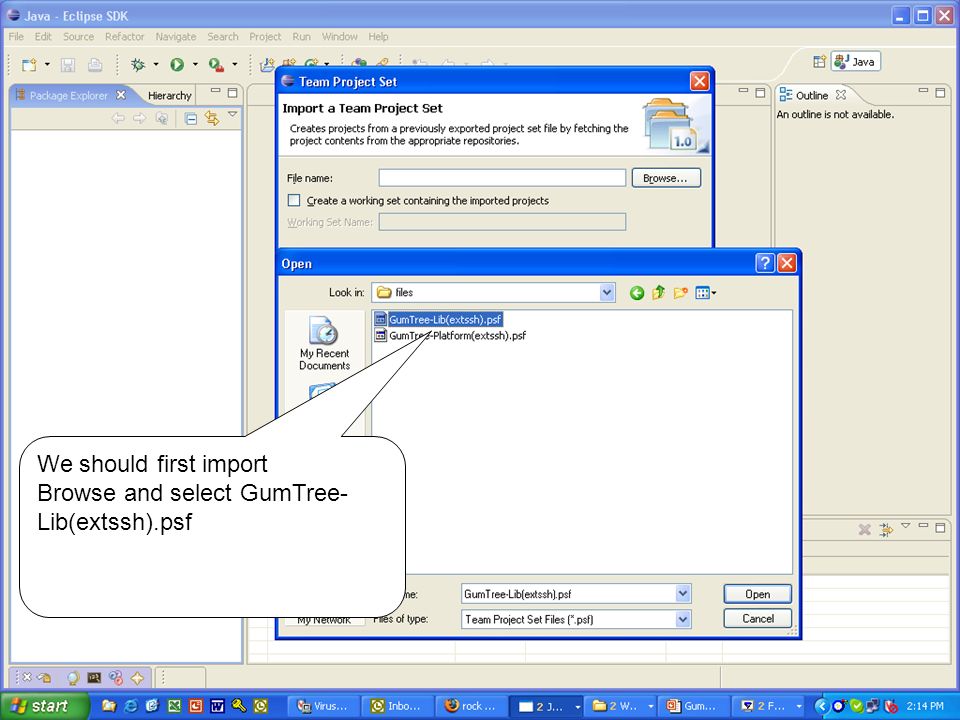Open the Search menu
The height and width of the screenshot is (720, 960).
(x=223, y=37)
